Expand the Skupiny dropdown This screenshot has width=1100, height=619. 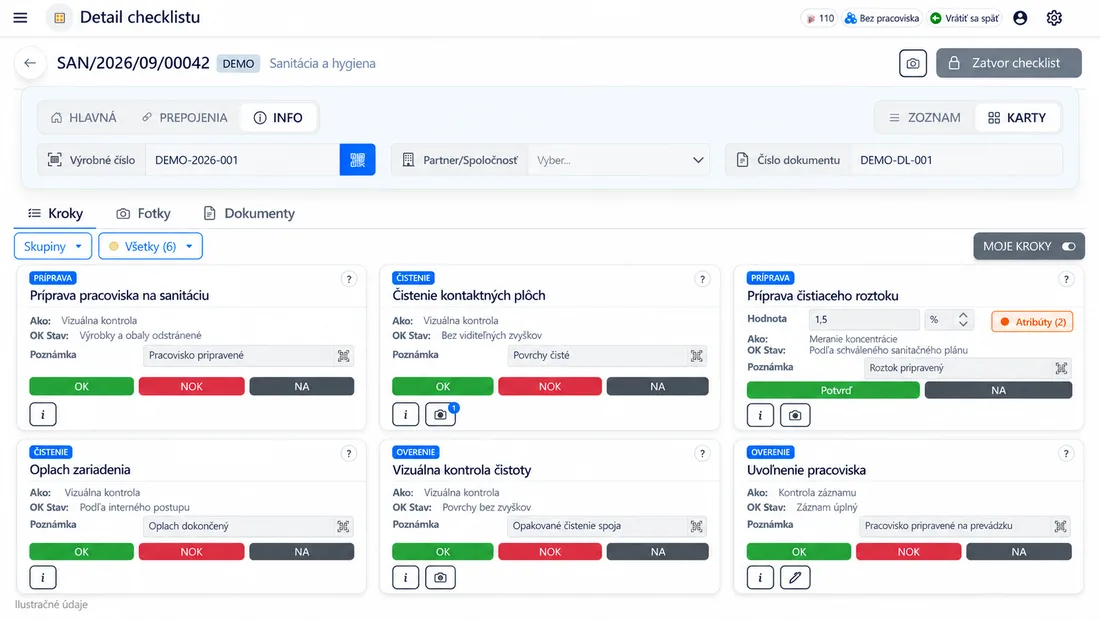[53, 246]
